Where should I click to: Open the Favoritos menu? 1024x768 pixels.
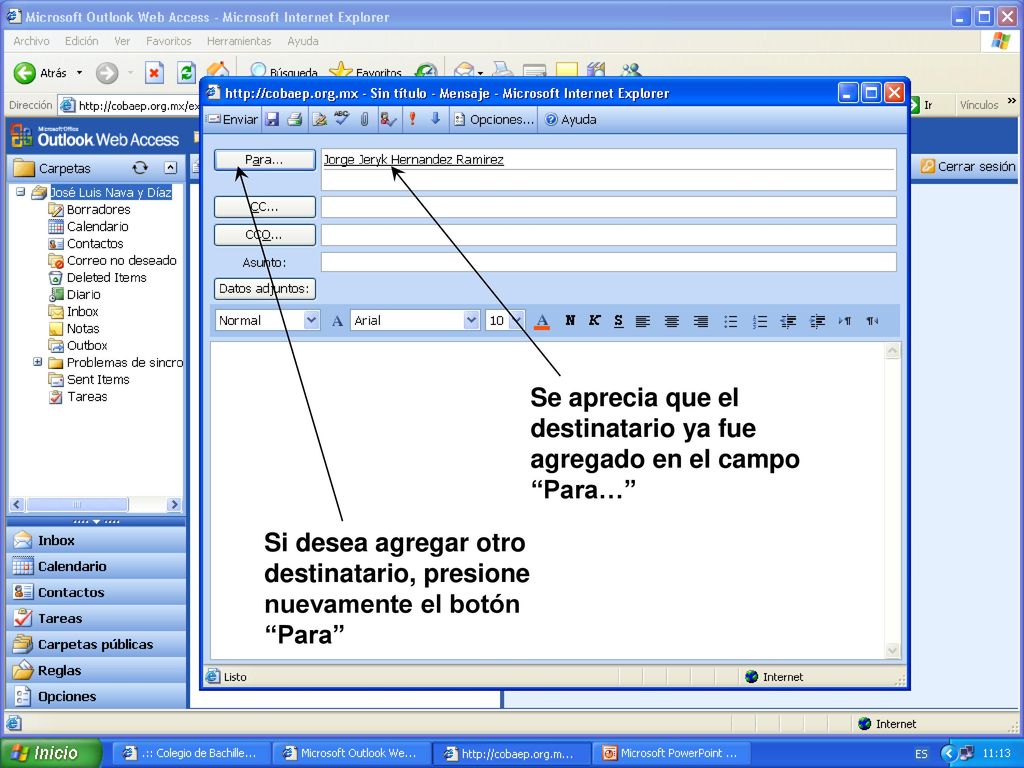tap(168, 41)
